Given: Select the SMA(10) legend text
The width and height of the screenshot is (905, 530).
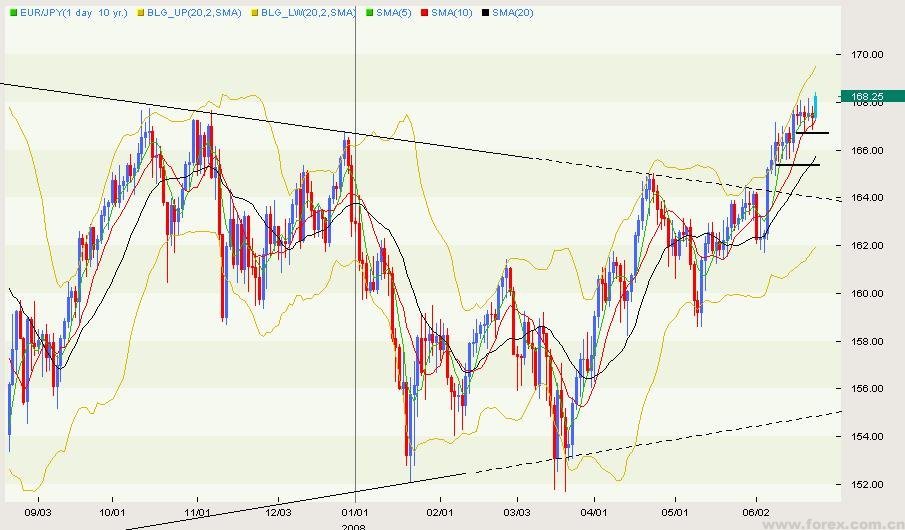Looking at the screenshot, I should pos(451,12).
